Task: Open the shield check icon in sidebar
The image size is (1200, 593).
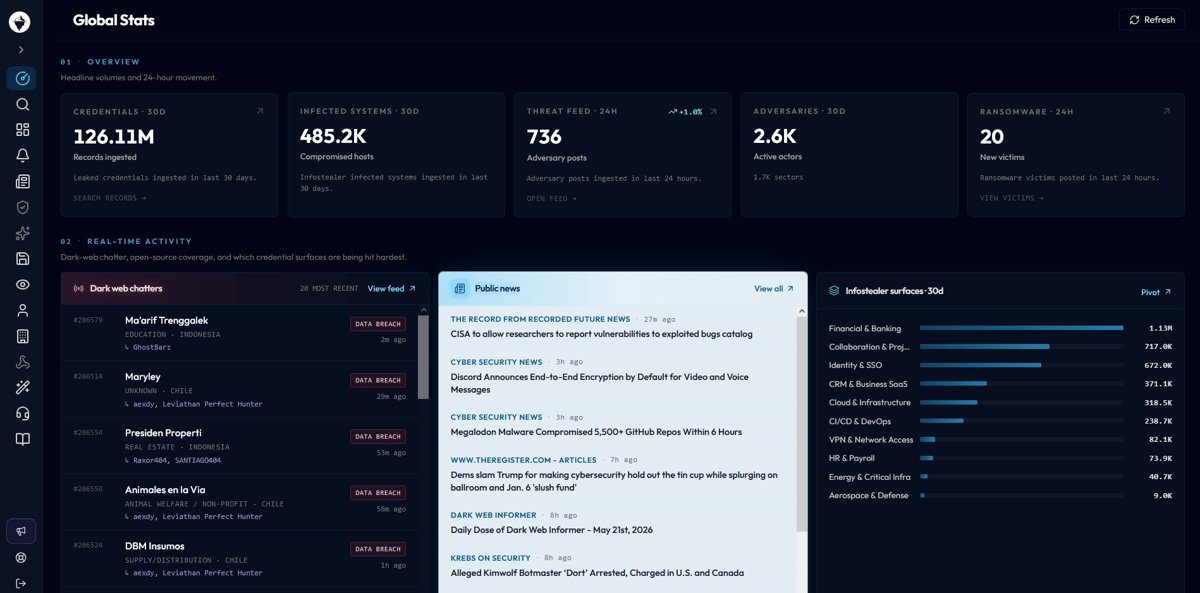Action: 22,207
